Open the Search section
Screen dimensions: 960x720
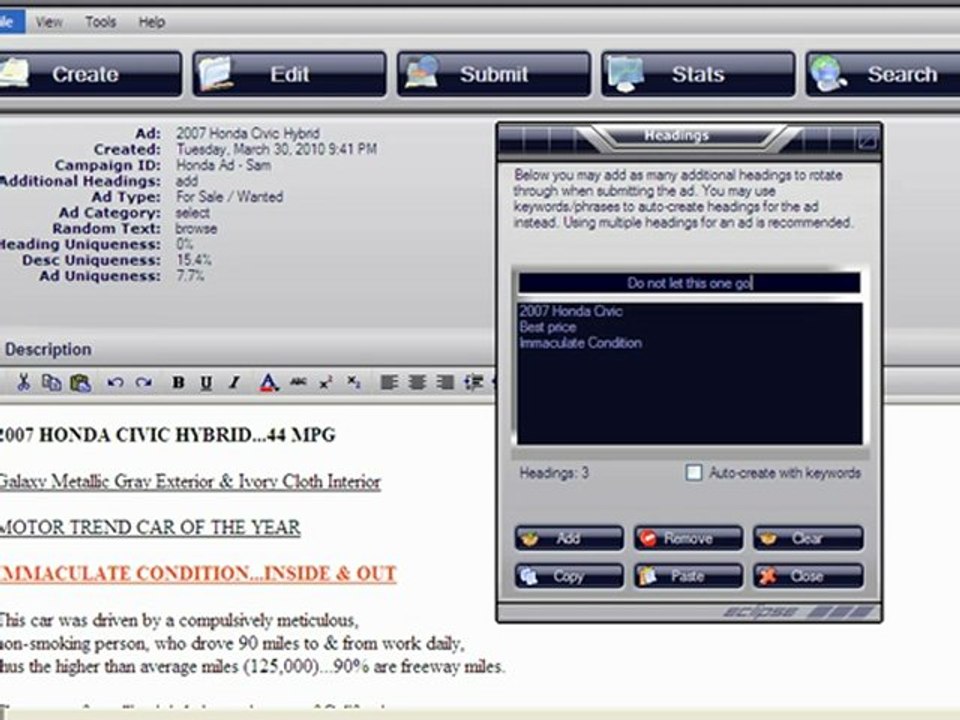883,74
